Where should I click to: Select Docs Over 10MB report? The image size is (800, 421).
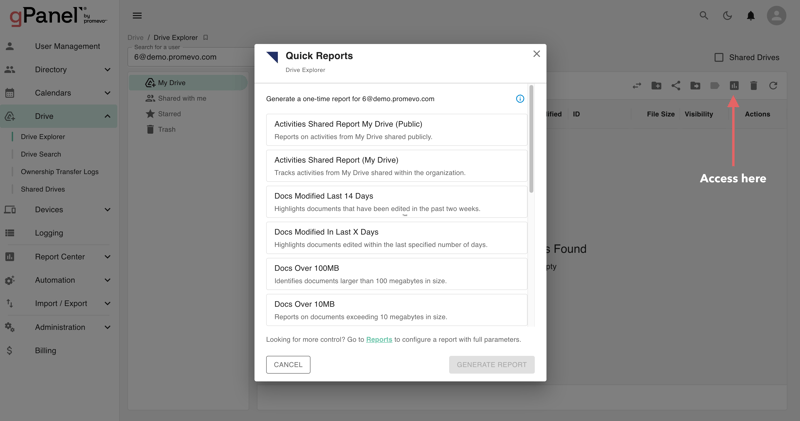coord(396,310)
